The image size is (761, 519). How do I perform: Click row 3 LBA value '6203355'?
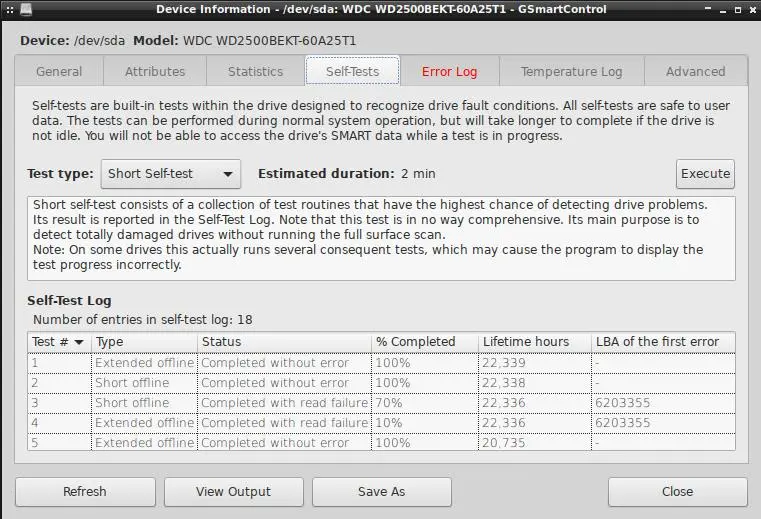(663, 403)
